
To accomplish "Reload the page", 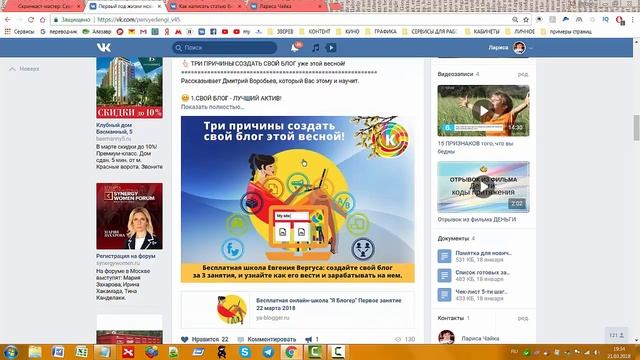I will (31, 20).
